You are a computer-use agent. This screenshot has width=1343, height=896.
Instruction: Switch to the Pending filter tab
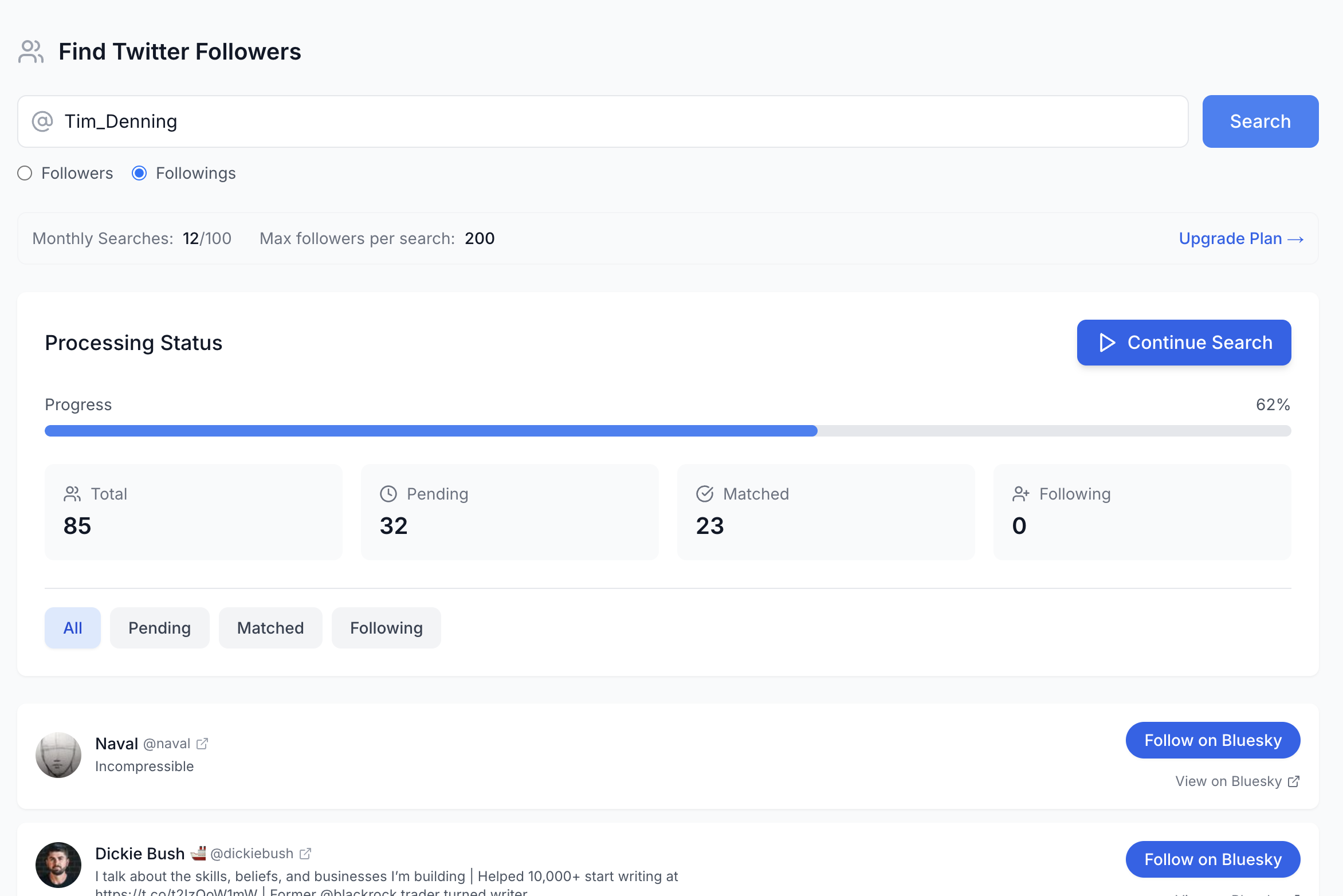tap(159, 628)
